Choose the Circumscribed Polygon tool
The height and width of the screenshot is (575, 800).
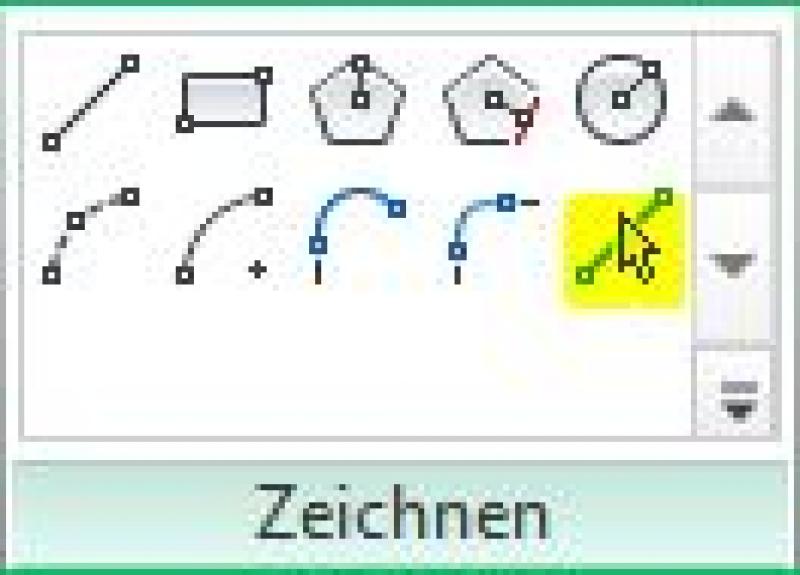[491, 100]
